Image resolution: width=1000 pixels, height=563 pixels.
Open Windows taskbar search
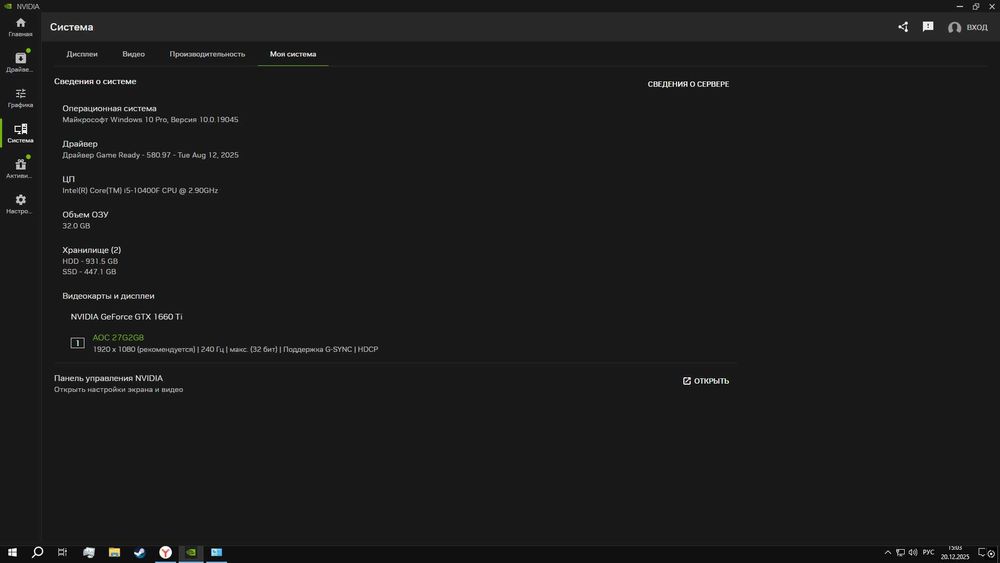(38, 552)
